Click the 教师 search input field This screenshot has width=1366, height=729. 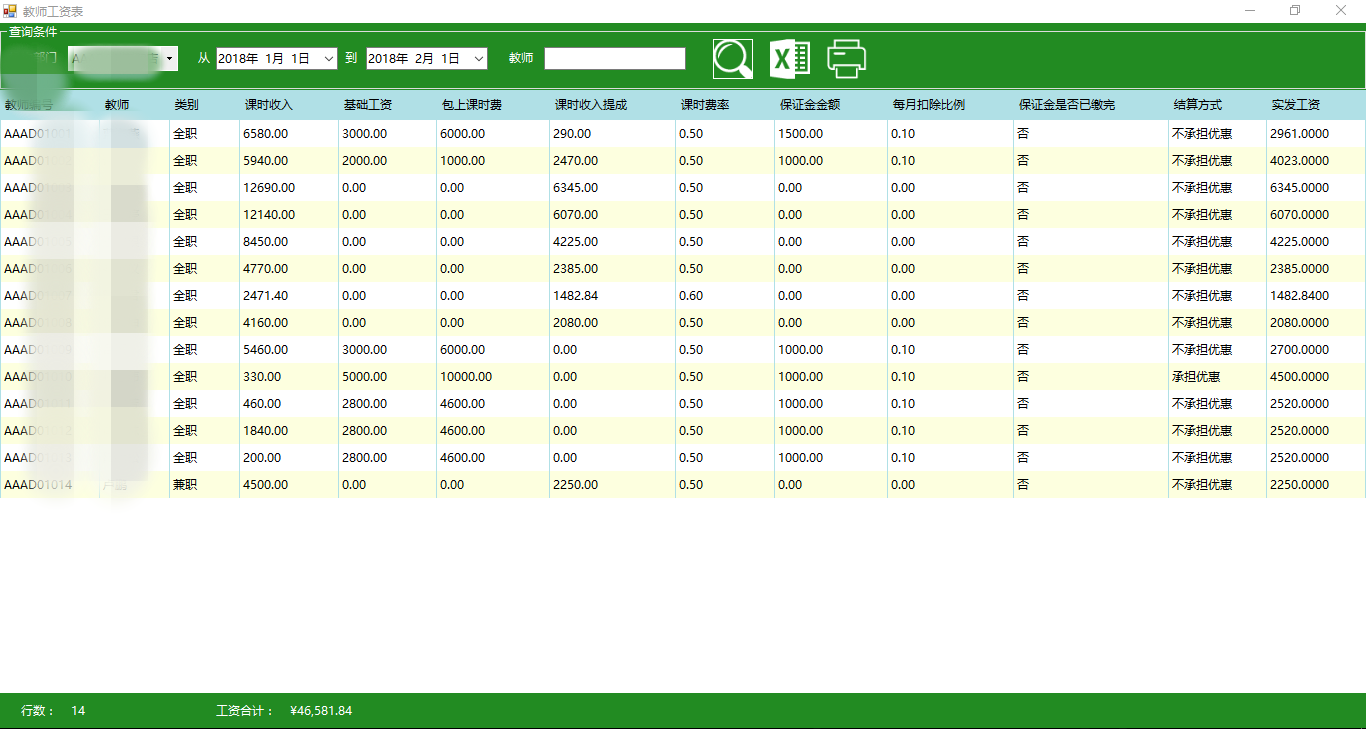pos(615,59)
